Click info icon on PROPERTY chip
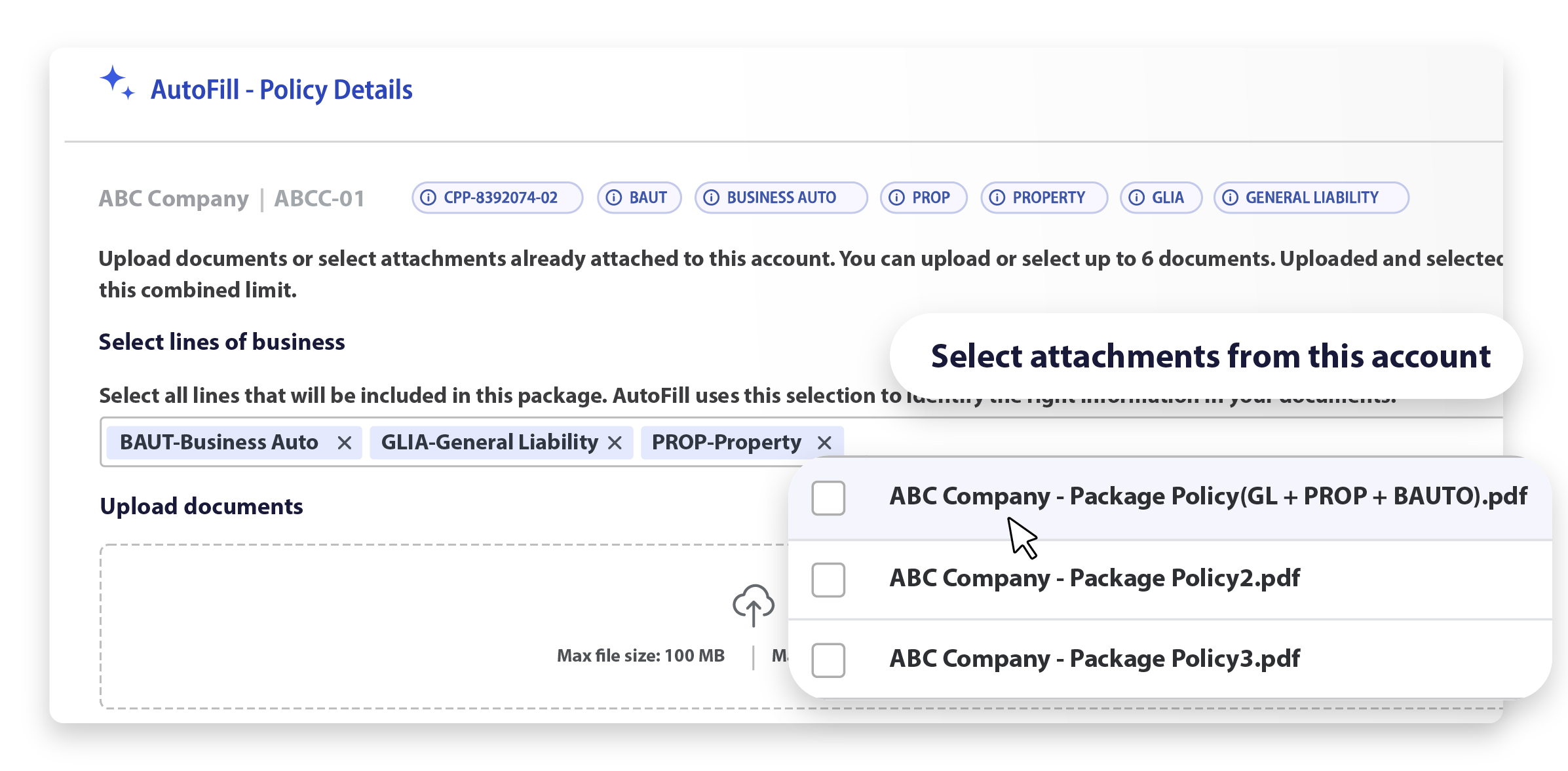Image resolution: width=1568 pixels, height=771 pixels. click(997, 198)
